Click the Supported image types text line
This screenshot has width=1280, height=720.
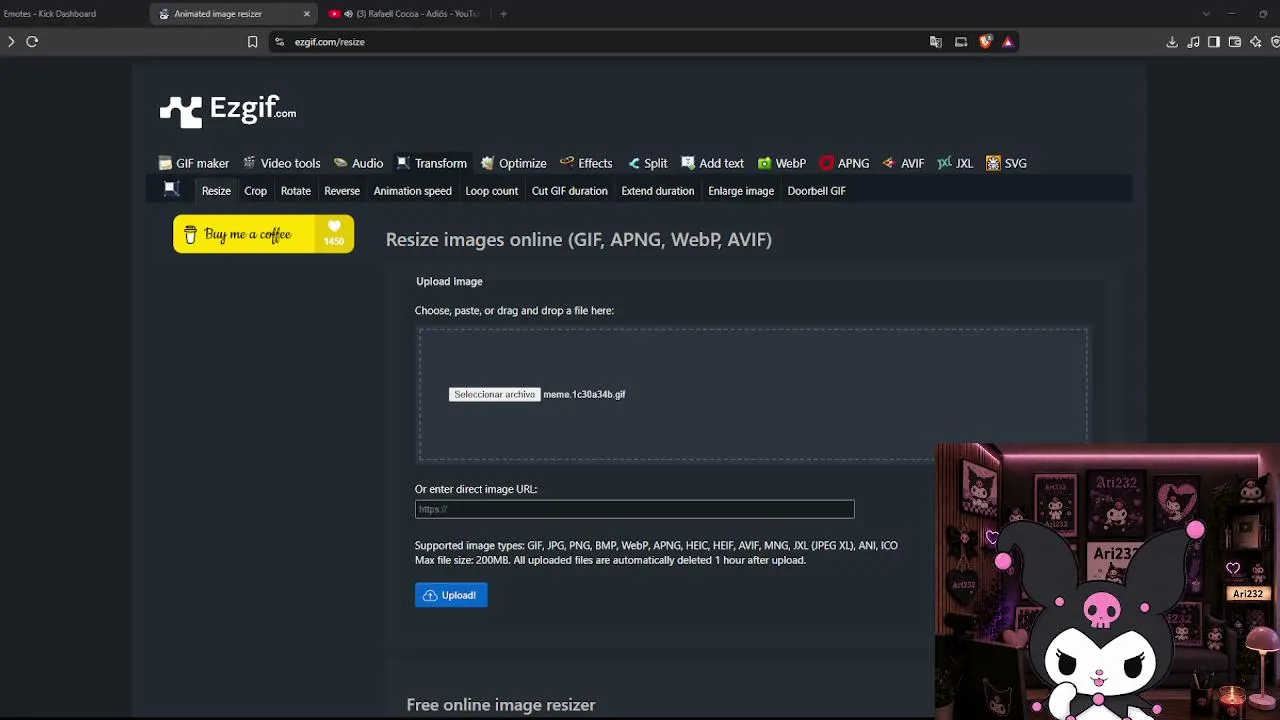coord(656,546)
